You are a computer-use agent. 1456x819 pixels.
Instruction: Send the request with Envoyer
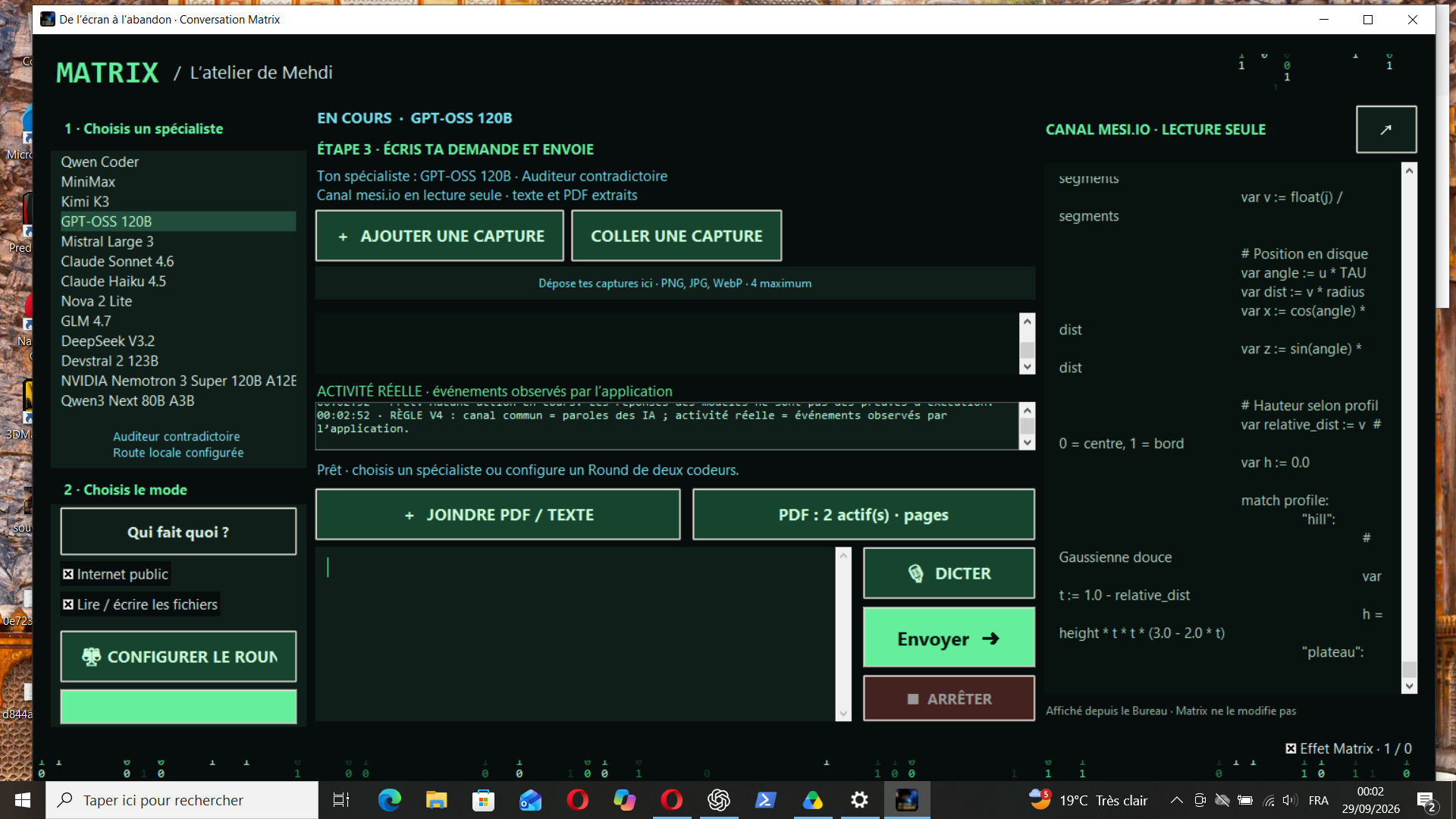pos(949,638)
